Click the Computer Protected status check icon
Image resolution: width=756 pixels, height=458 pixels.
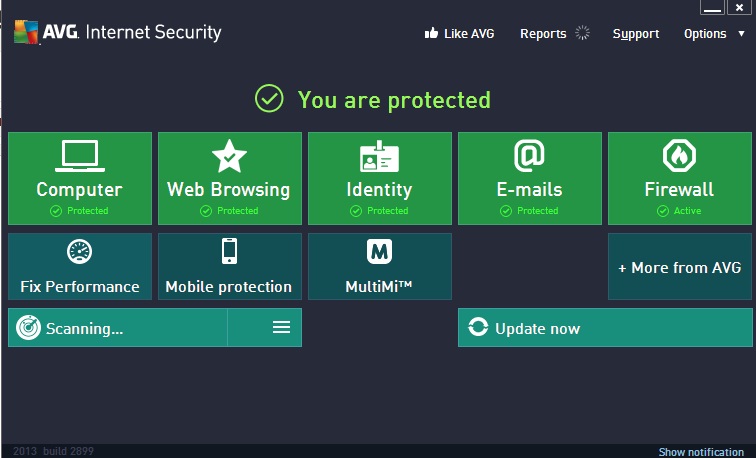click(56, 211)
